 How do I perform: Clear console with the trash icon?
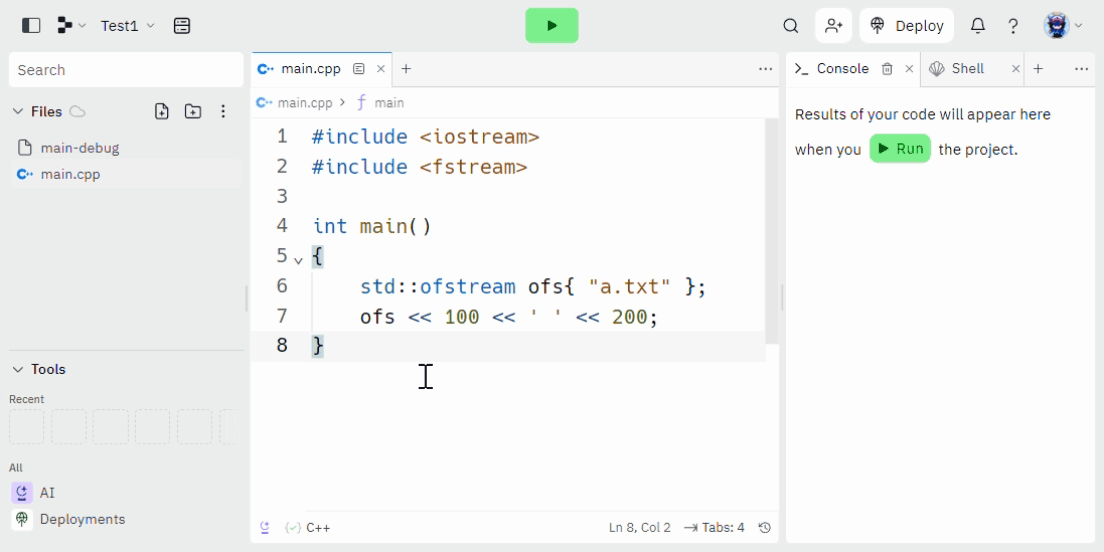887,68
